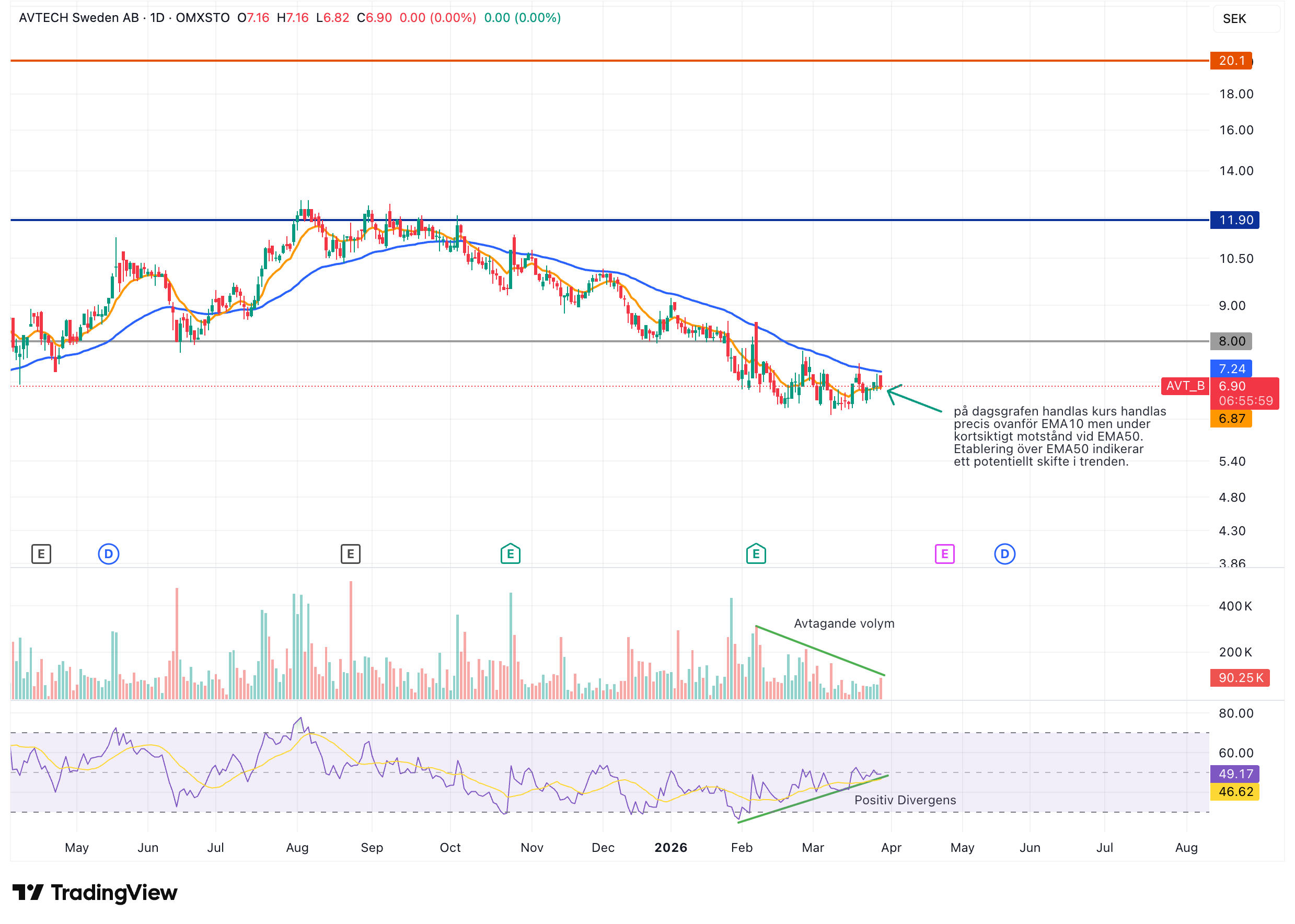Click the orange 6.87 EMA10 value label

tap(1231, 419)
